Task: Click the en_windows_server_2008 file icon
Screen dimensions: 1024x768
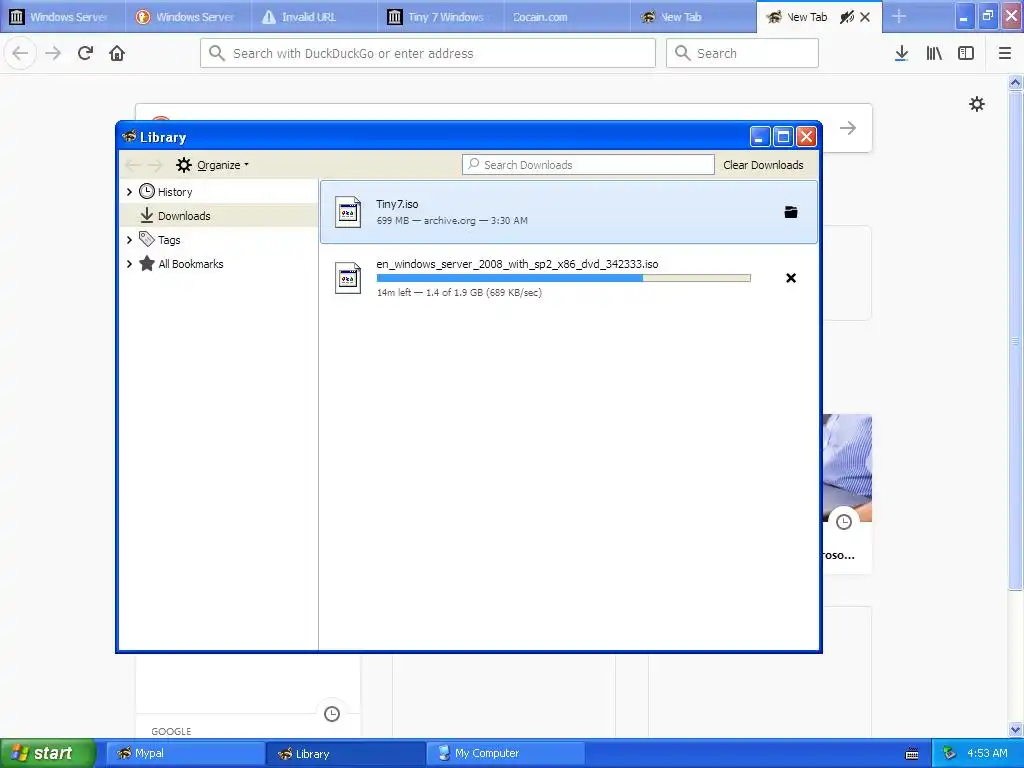Action: pyautogui.click(x=348, y=278)
